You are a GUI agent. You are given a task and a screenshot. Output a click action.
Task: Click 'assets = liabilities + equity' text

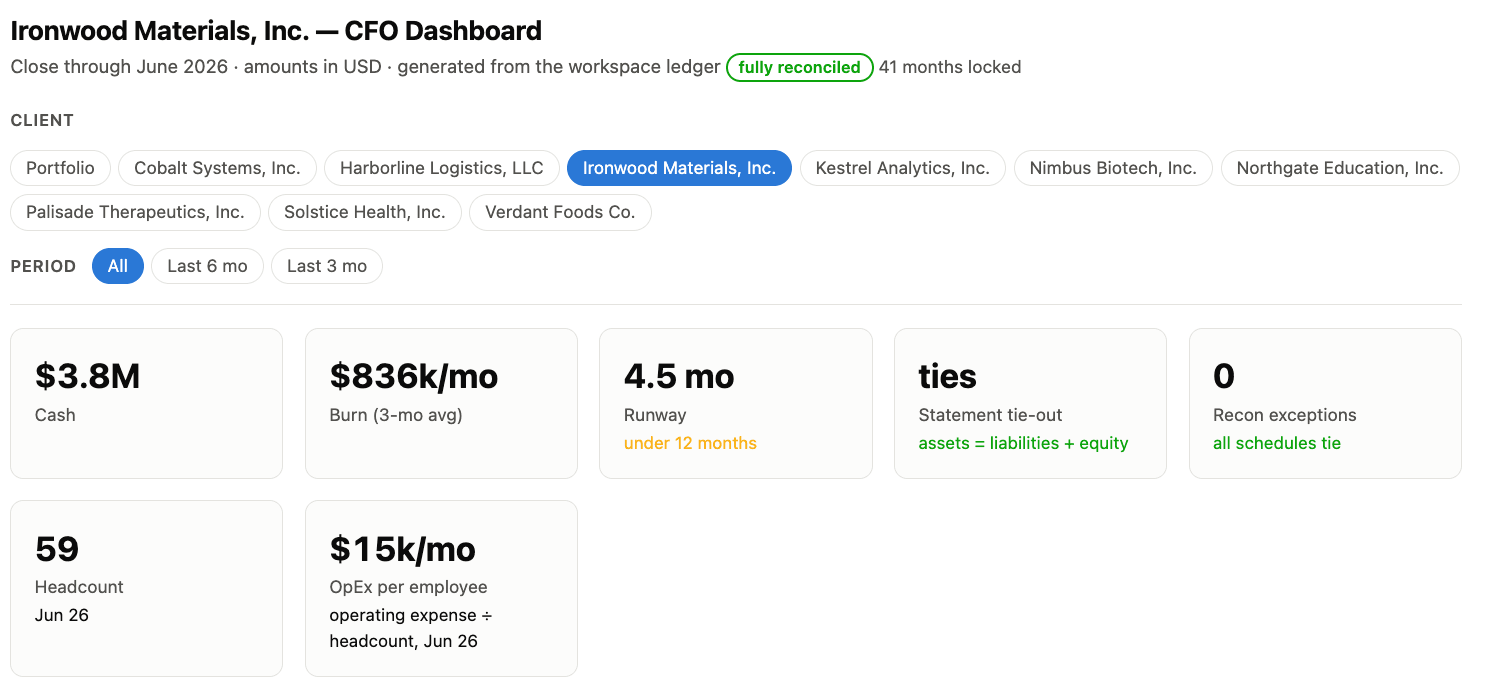pyautogui.click(x=1023, y=443)
